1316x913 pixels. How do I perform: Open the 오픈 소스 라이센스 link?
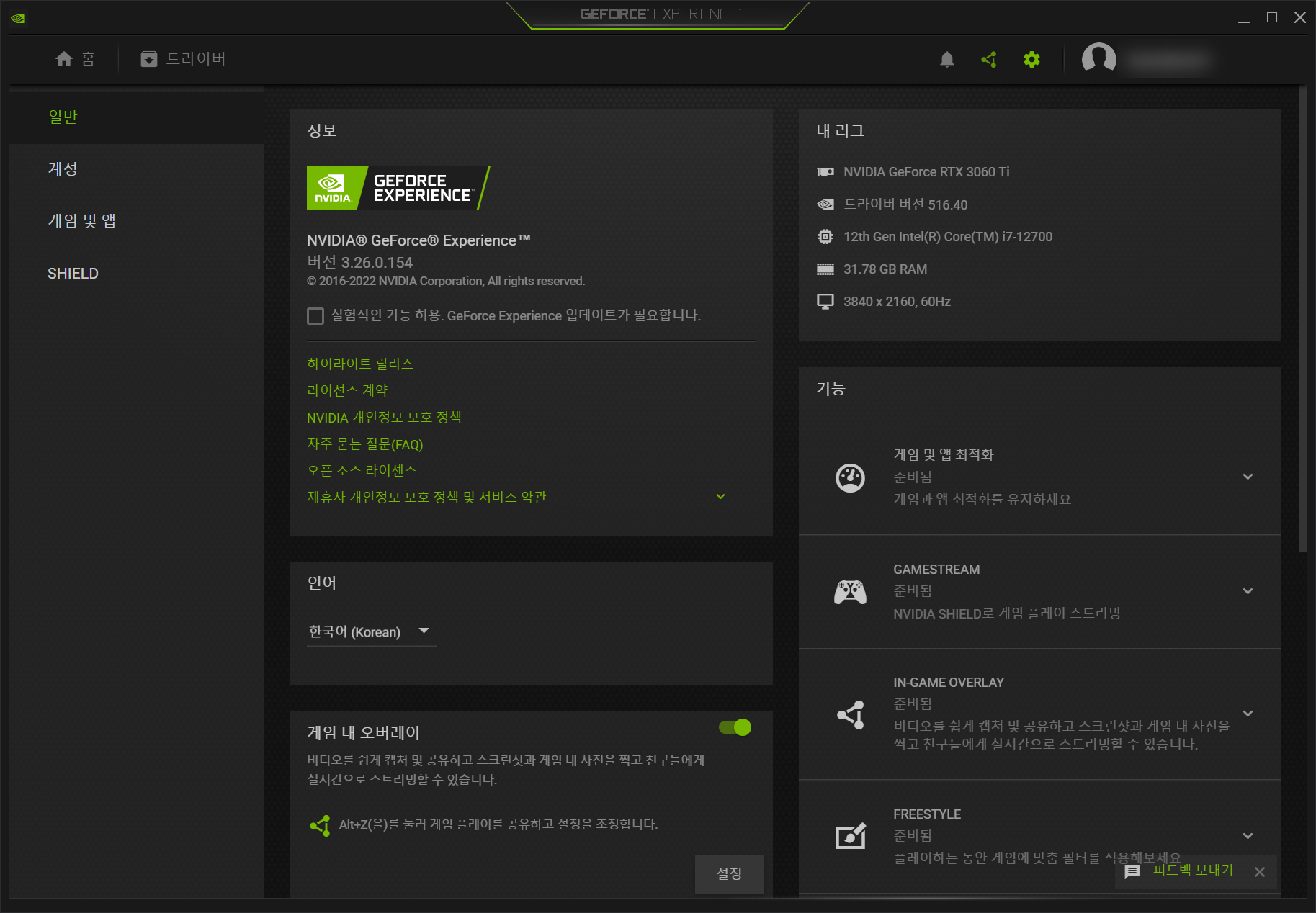click(362, 470)
